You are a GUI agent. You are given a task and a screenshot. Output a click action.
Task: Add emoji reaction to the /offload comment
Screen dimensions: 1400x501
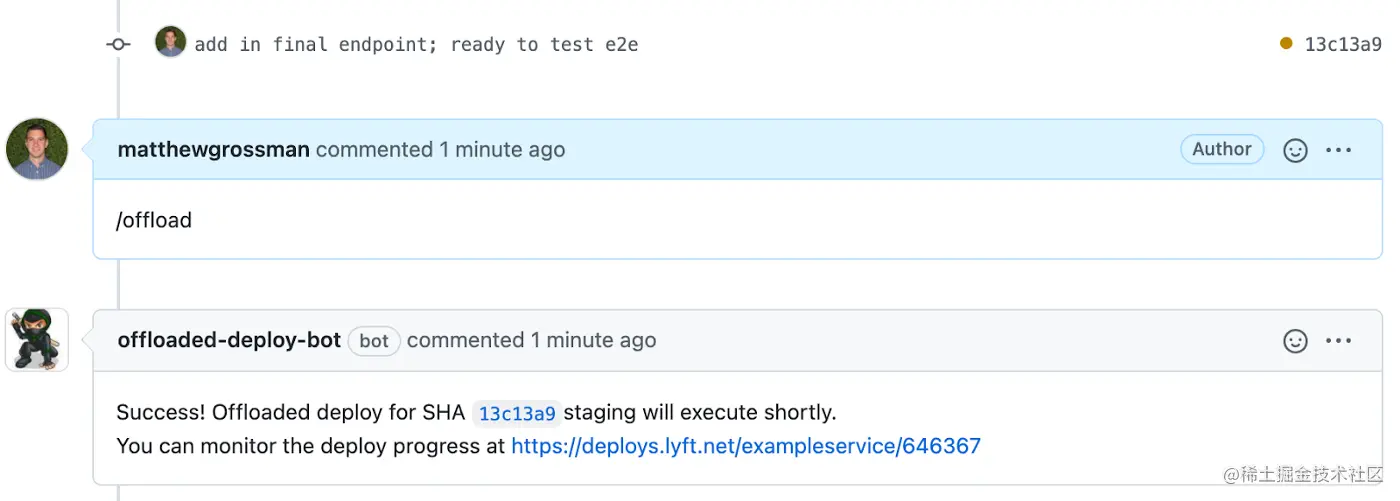coord(1295,150)
